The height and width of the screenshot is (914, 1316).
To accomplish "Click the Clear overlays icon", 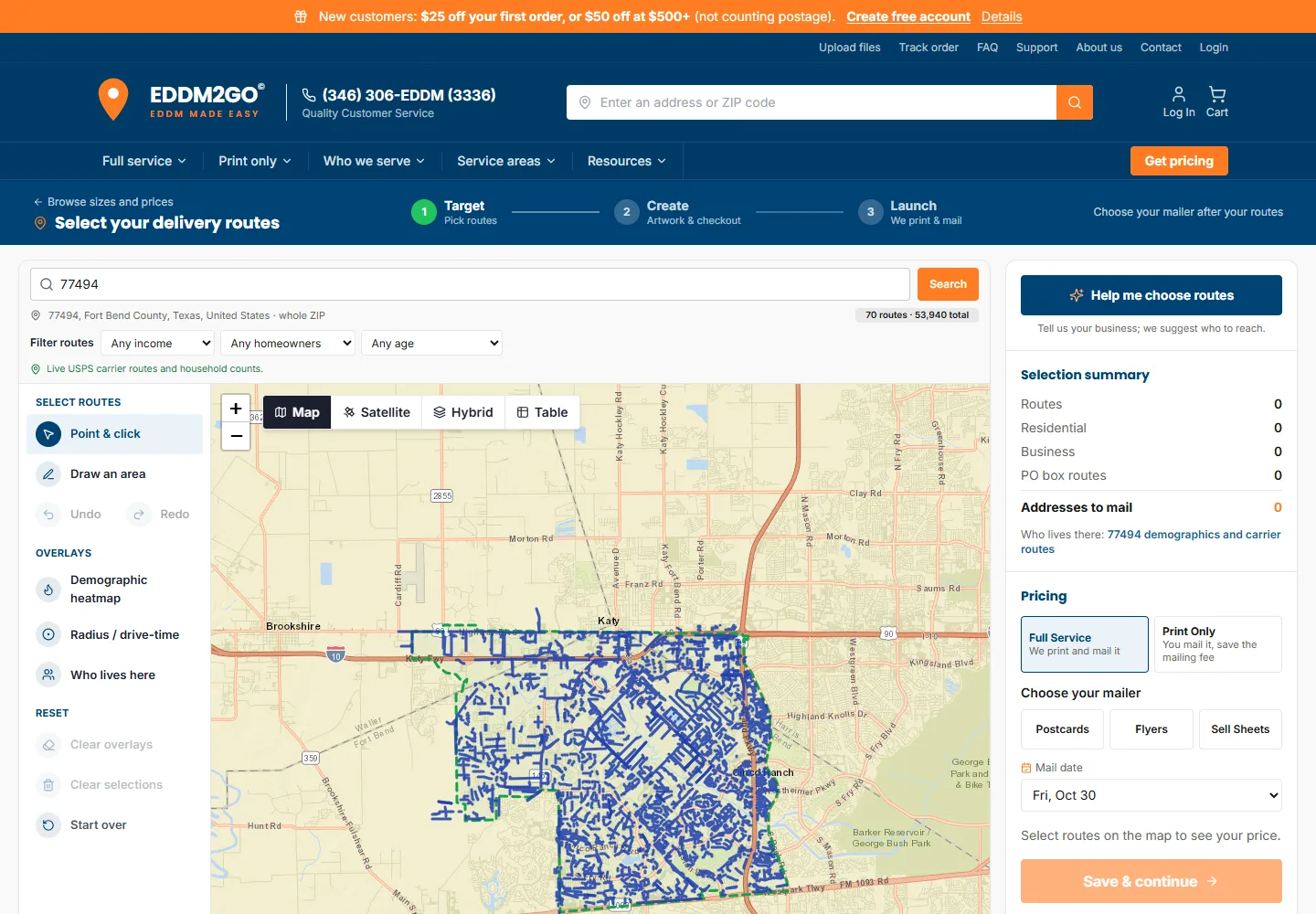I will pos(48,745).
